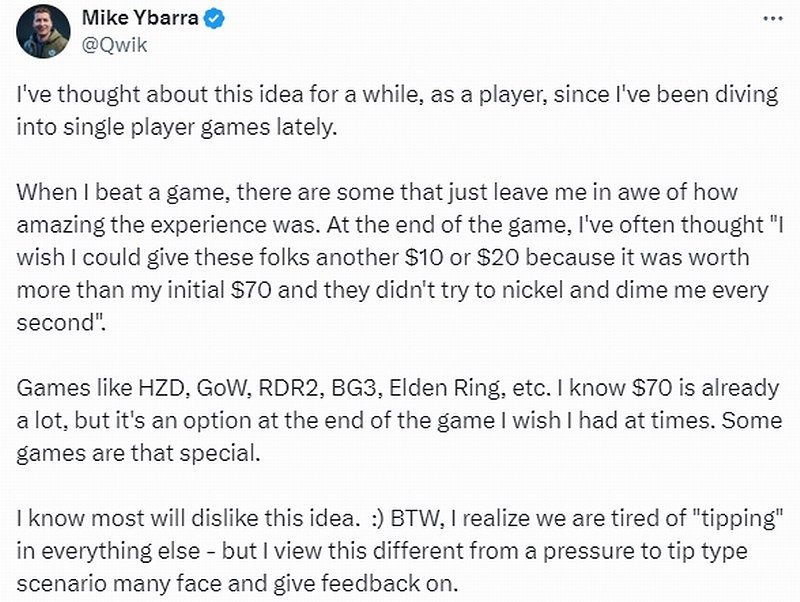This screenshot has width=800, height=602.
Task: Click the word "BTW" in the last paragraph
Action: (410, 519)
